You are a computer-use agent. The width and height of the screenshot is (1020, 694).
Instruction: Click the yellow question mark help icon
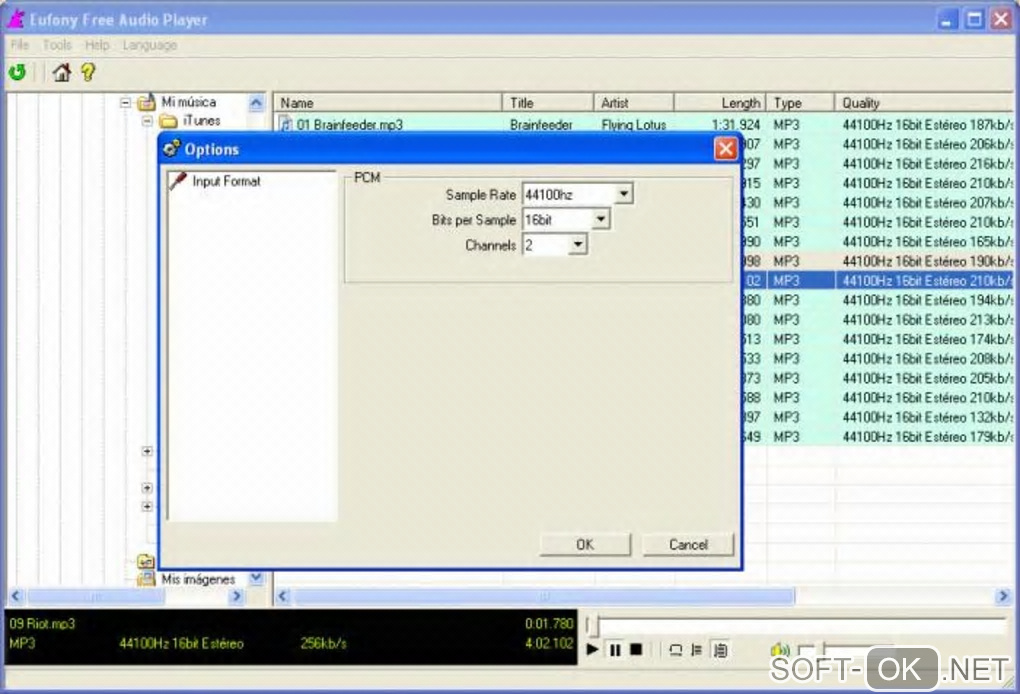click(88, 72)
